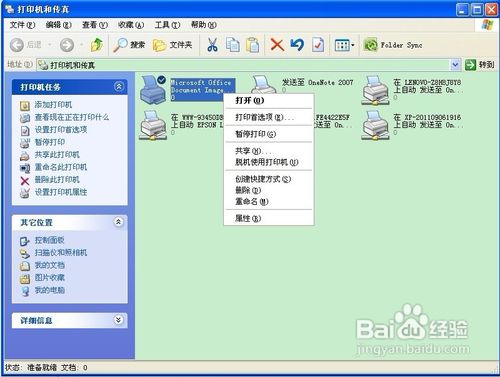Select the LENOVO-Z8HBJ8Y8 network printer icon
Viewport: 500px width, 377px height.
[x=375, y=90]
